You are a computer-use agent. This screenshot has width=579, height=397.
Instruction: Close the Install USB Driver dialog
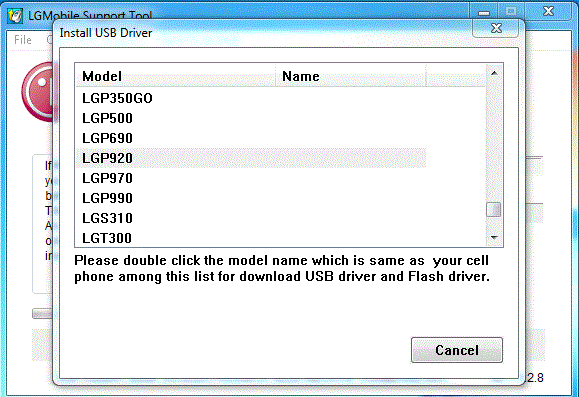tap(496, 28)
